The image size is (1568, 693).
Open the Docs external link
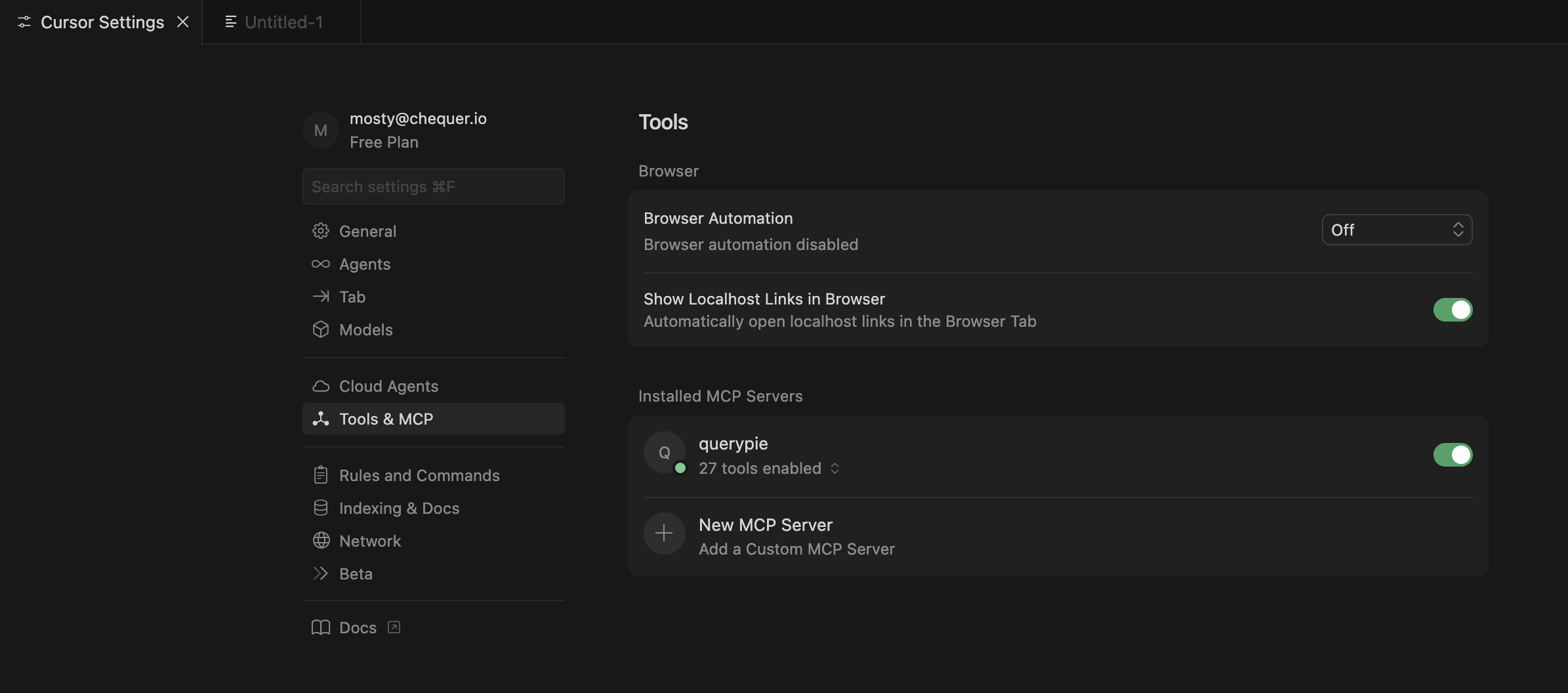pyautogui.click(x=358, y=627)
